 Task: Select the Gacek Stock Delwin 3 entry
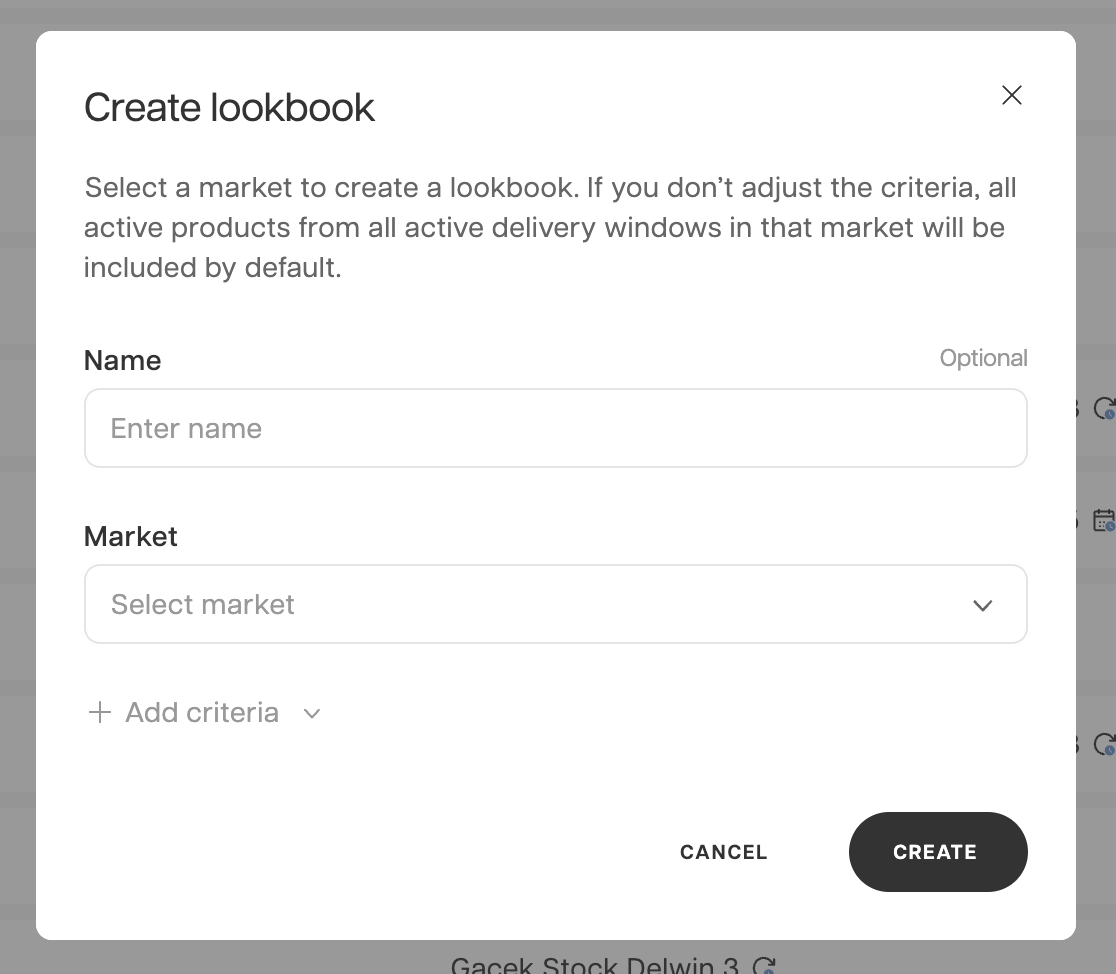click(594, 965)
